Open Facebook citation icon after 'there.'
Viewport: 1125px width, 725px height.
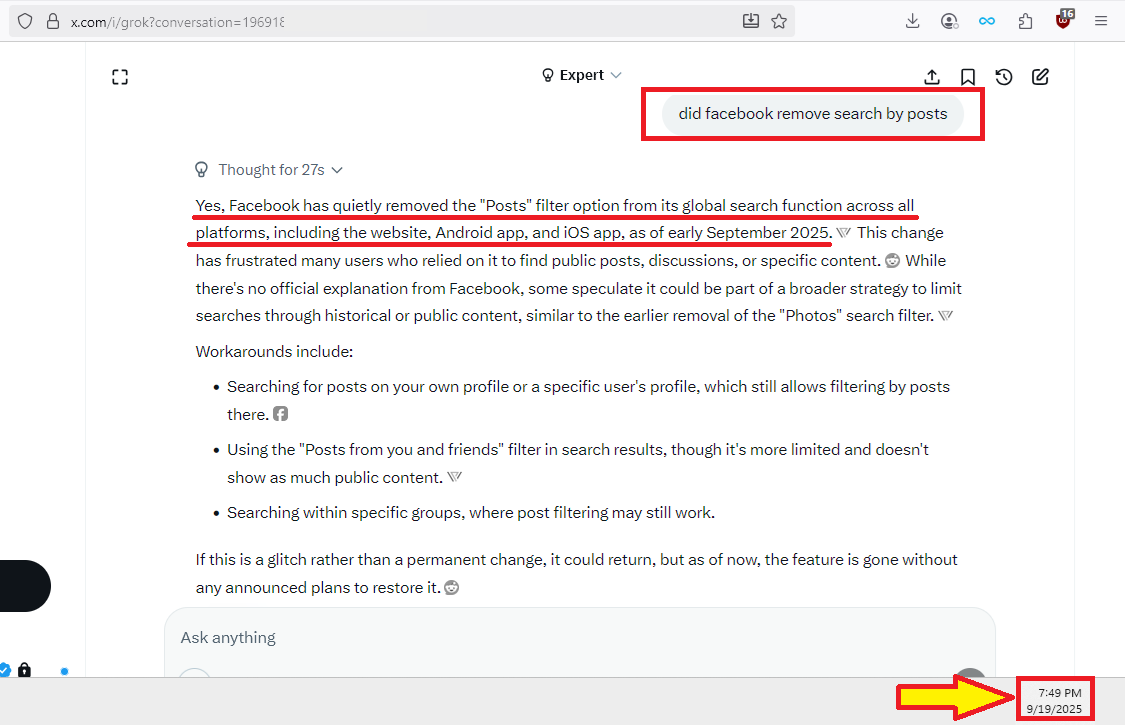(x=281, y=414)
